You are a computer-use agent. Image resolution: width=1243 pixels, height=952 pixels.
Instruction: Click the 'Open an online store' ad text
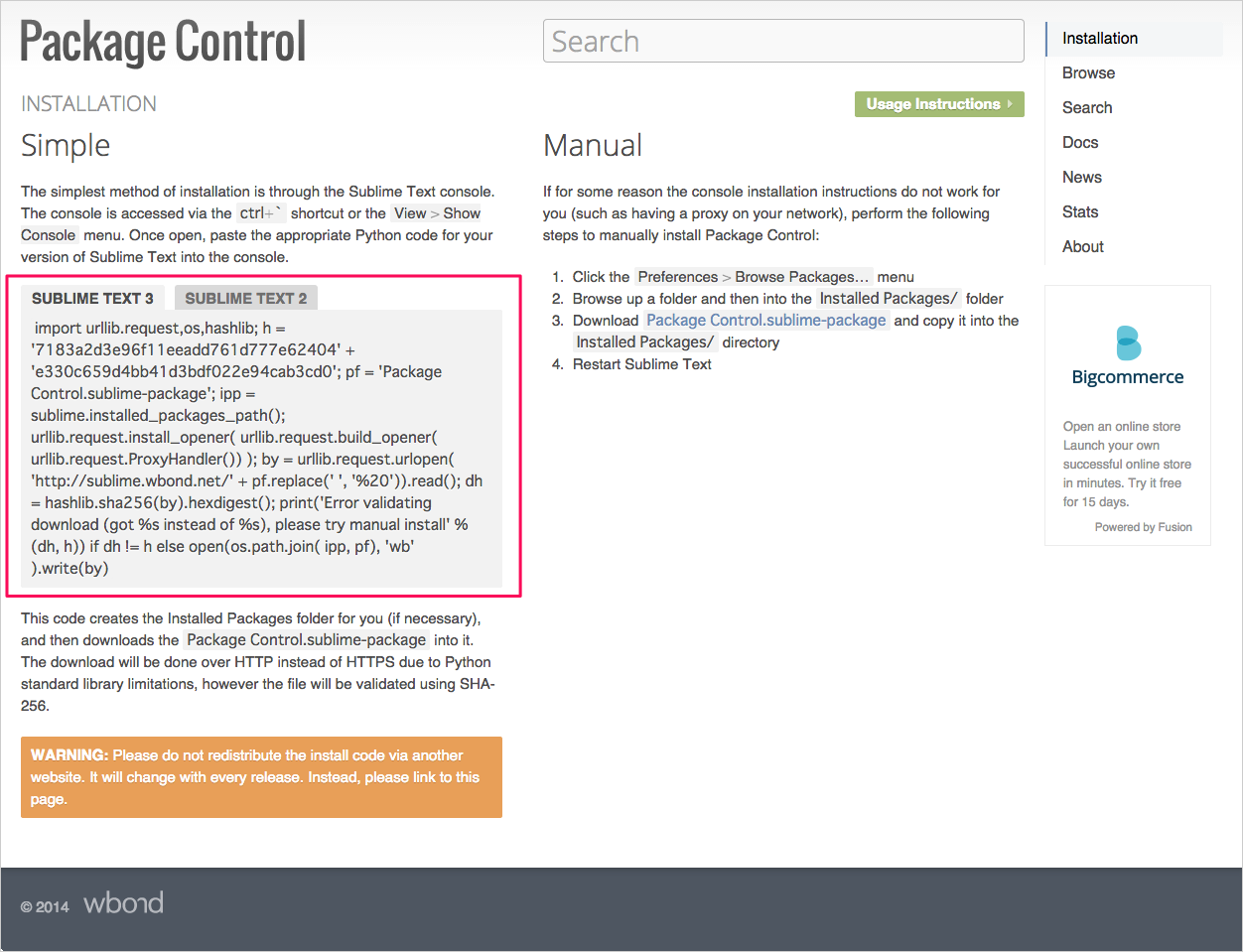pyautogui.click(x=1122, y=426)
